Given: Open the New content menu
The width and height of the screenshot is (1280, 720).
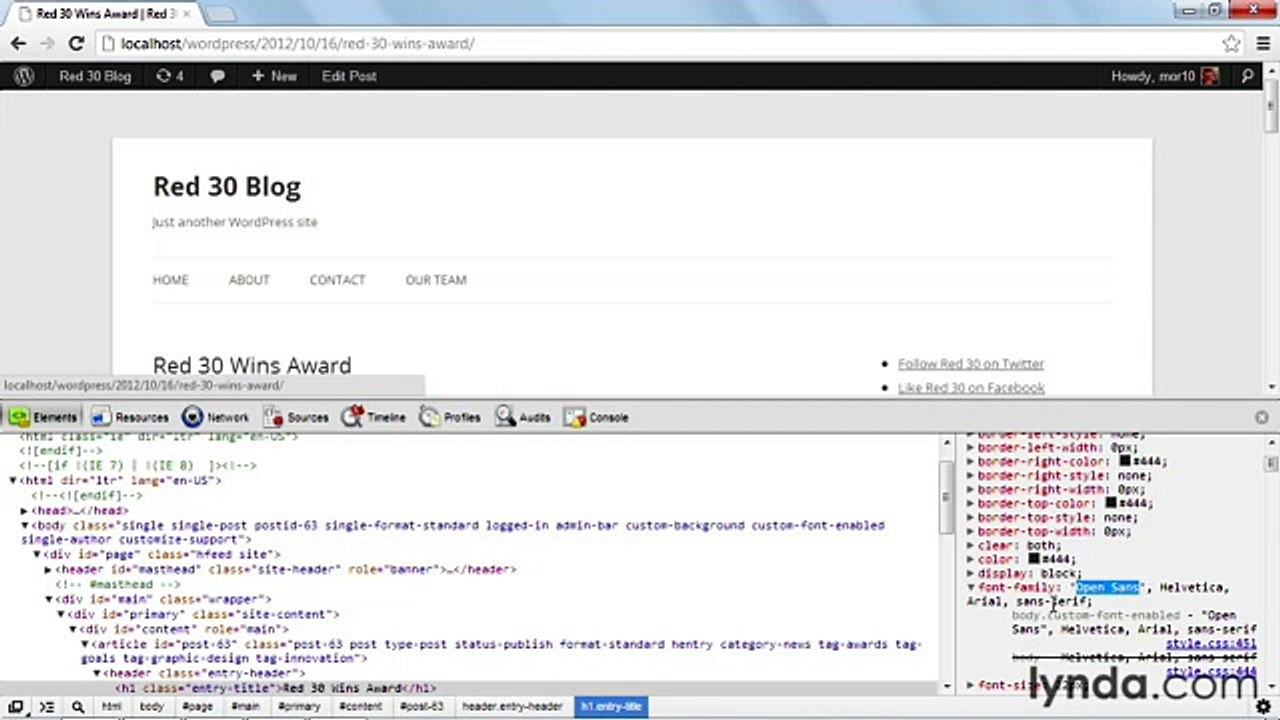Looking at the screenshot, I should click(x=274, y=76).
